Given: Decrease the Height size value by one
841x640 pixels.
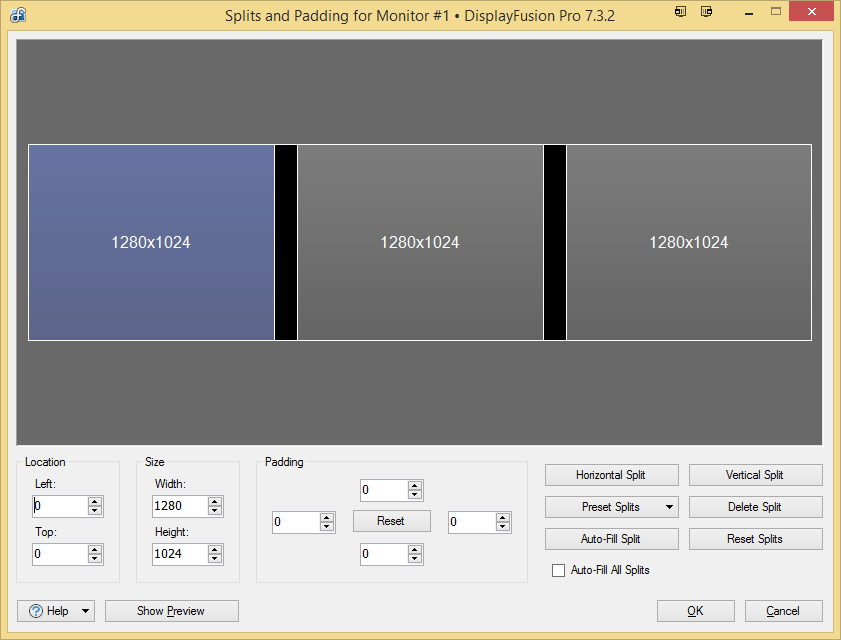Looking at the screenshot, I should (215, 559).
